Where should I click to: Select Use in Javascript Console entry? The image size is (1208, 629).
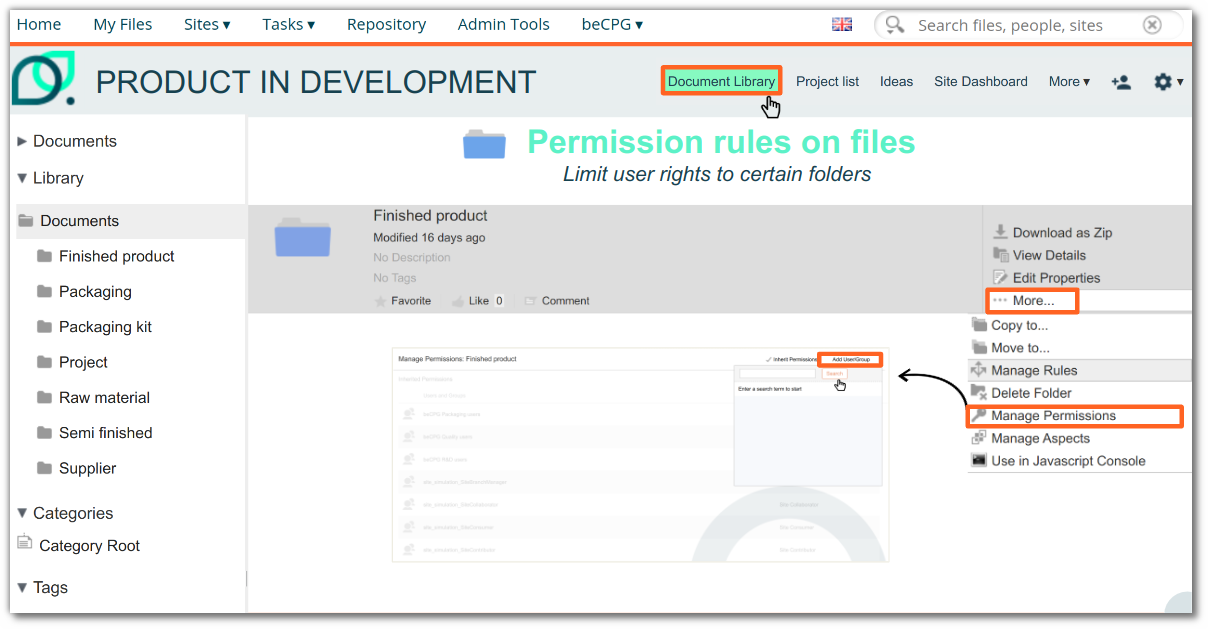point(1068,461)
